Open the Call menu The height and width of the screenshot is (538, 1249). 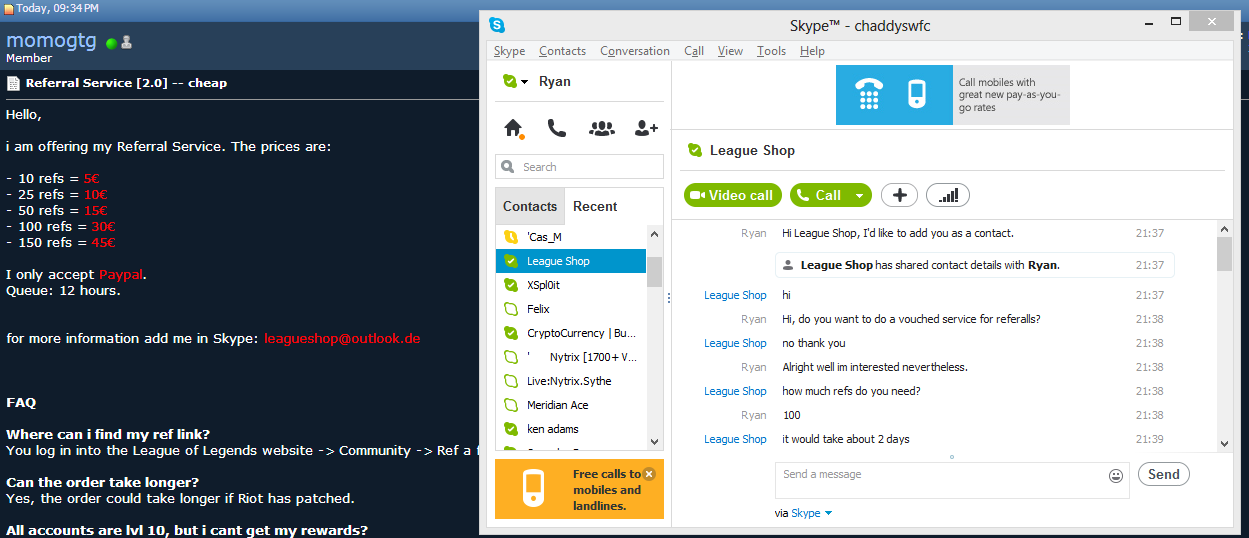pos(694,51)
